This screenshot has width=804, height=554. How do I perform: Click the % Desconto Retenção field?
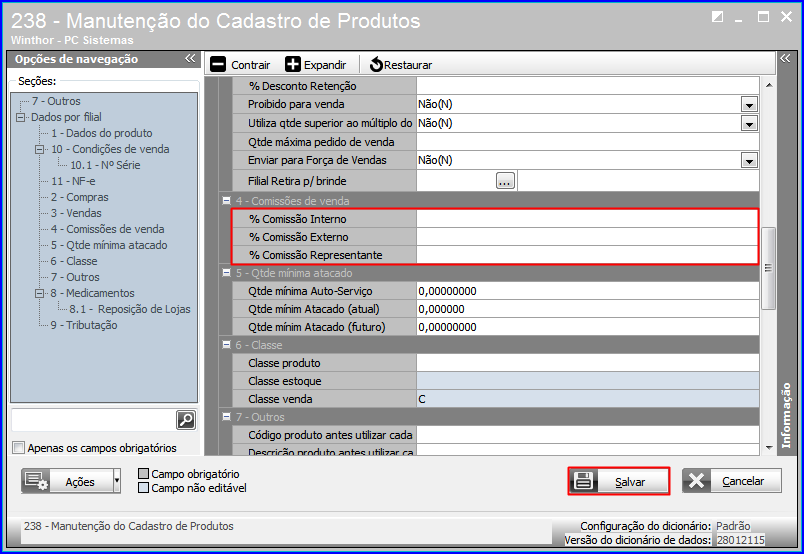pos(588,86)
